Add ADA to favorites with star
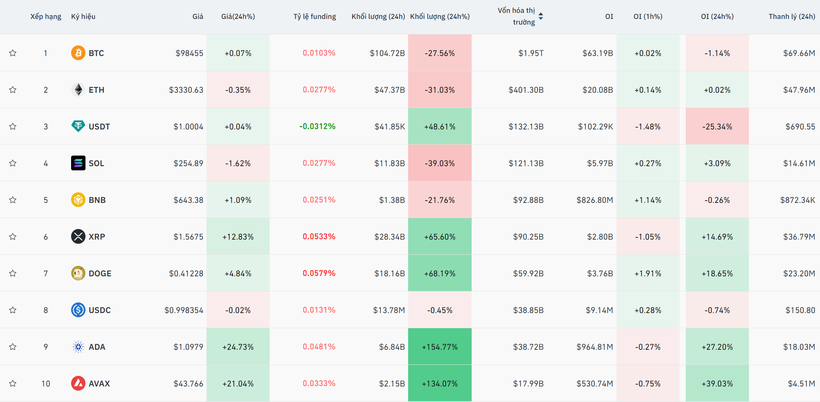 click(x=13, y=347)
